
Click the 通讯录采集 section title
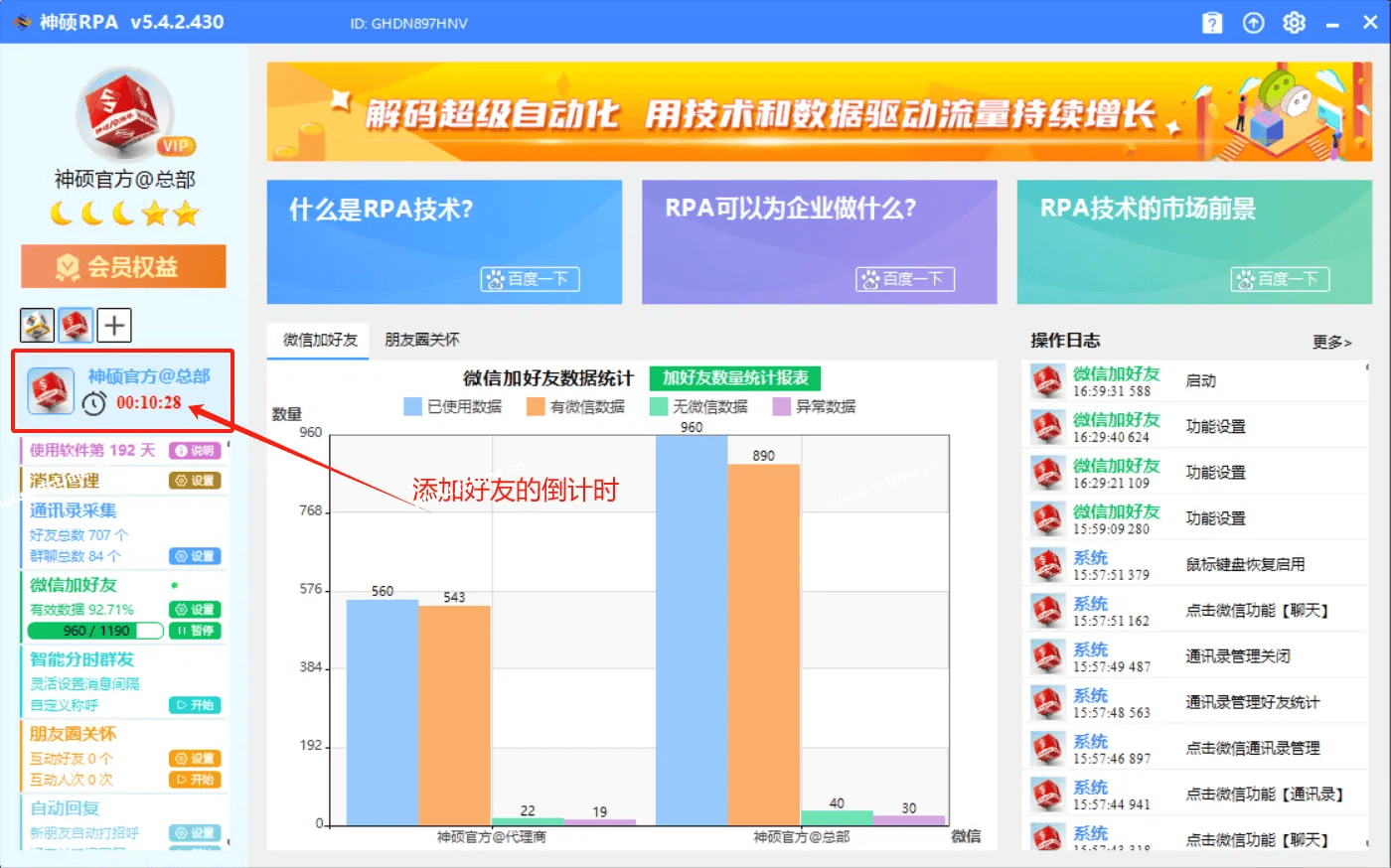point(74,510)
